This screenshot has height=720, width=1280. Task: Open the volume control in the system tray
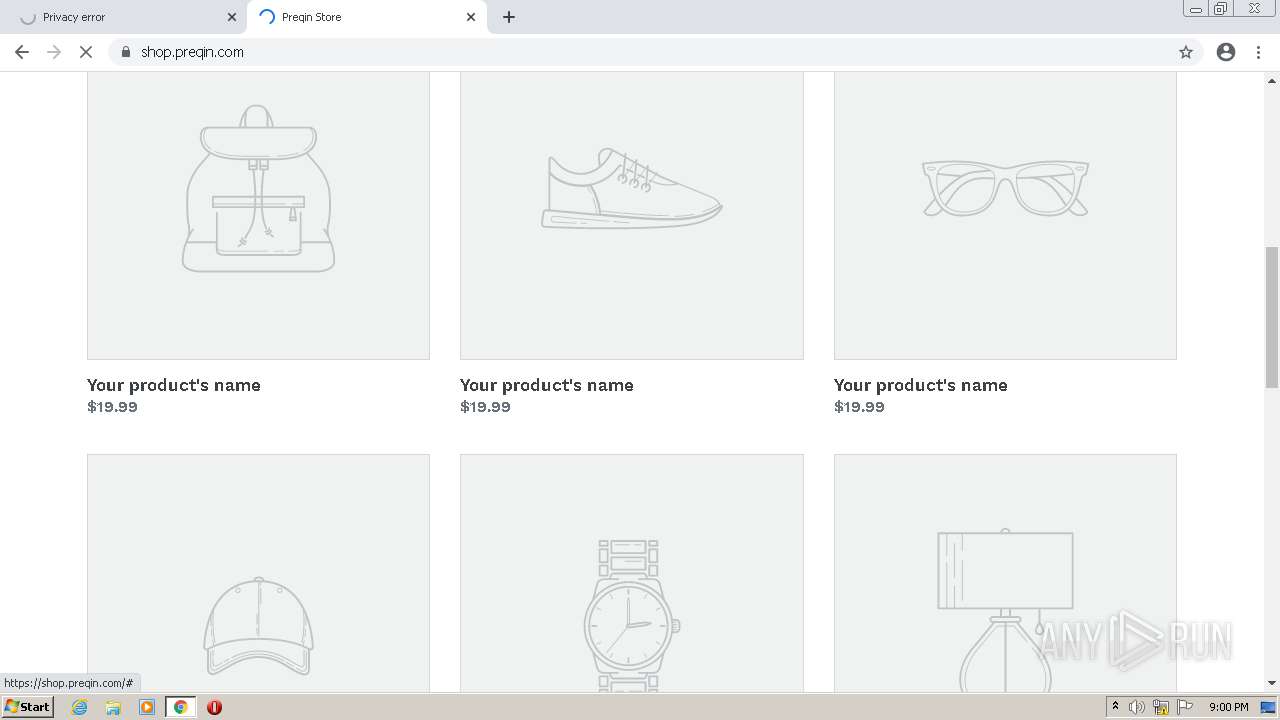coord(1137,707)
